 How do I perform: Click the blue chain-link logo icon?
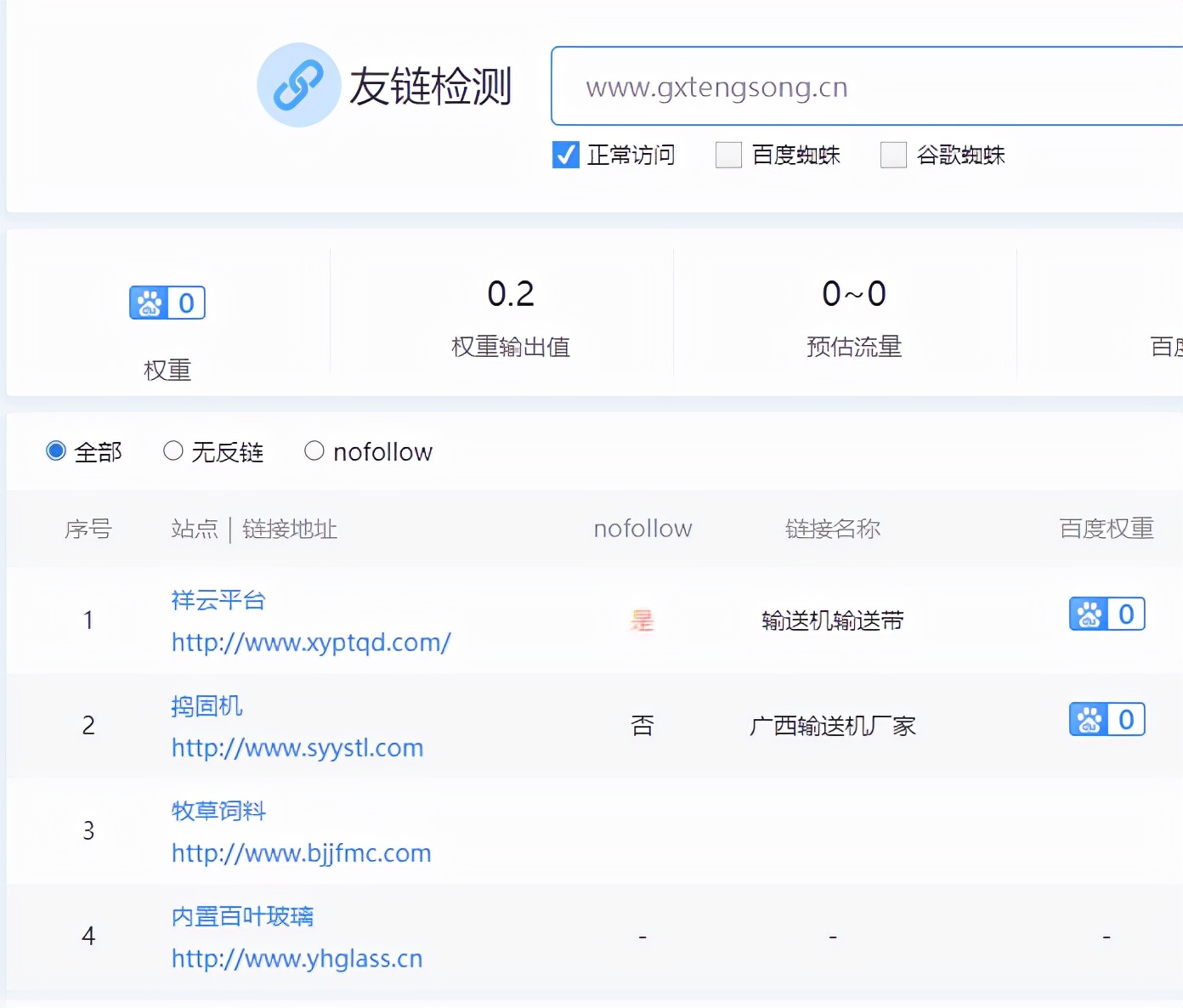coord(298,85)
